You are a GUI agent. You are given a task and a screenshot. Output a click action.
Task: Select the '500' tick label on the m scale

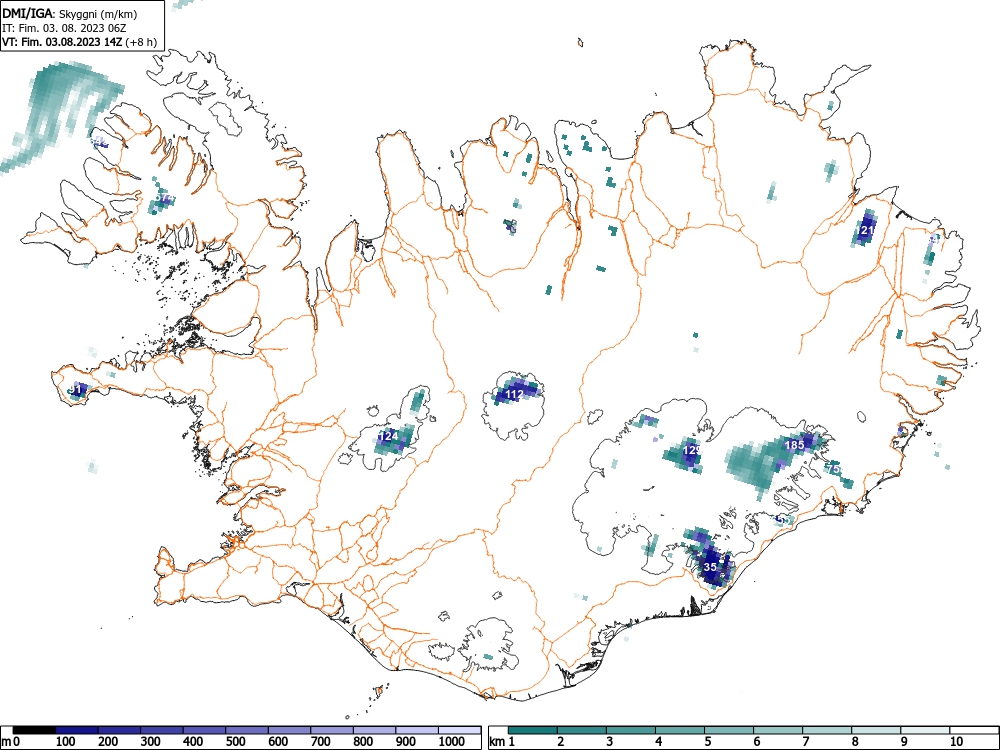[x=235, y=742]
